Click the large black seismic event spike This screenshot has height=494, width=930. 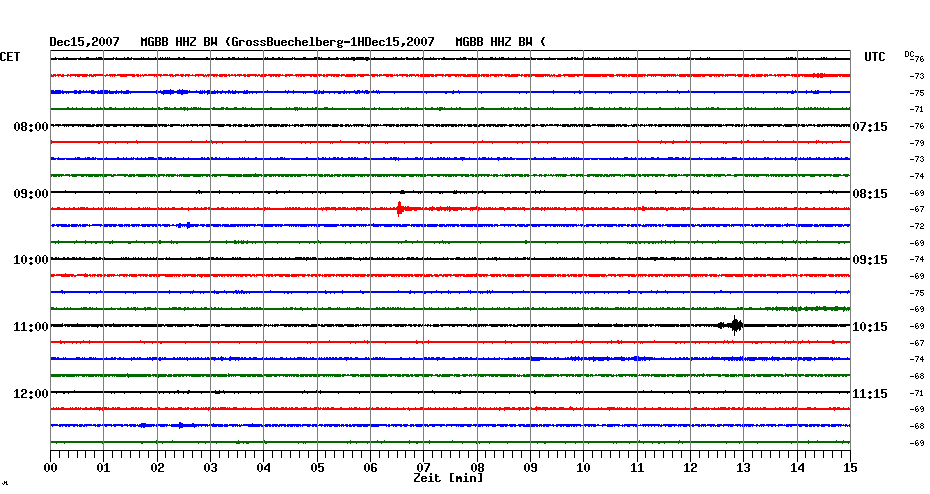point(735,325)
